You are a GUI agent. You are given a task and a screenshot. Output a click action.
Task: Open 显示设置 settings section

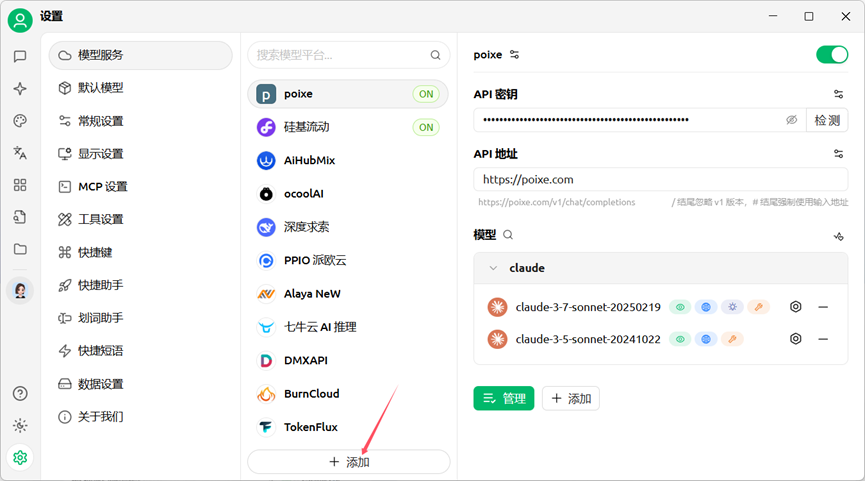point(141,153)
